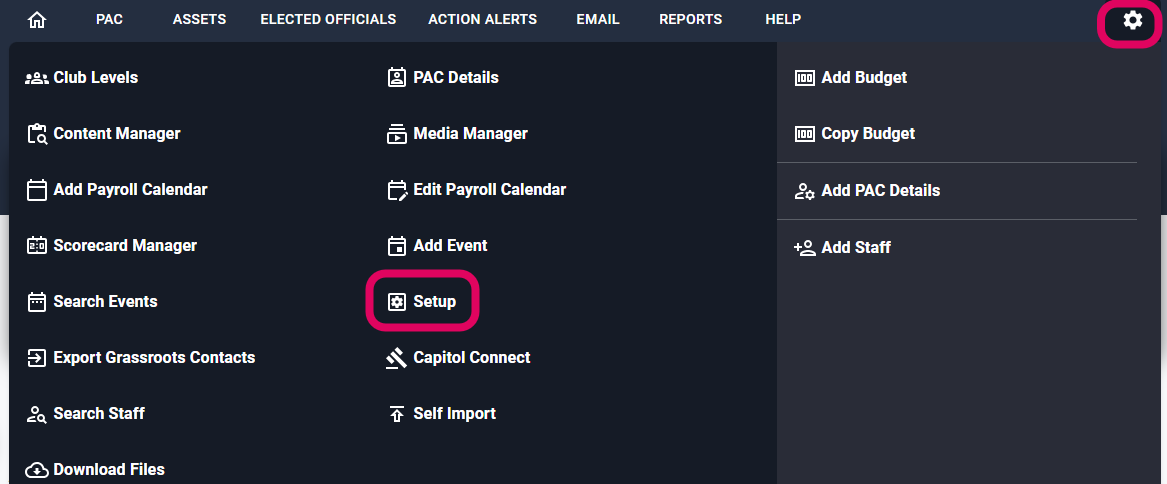Click the Media Manager icon
1167x484 pixels.
(396, 134)
